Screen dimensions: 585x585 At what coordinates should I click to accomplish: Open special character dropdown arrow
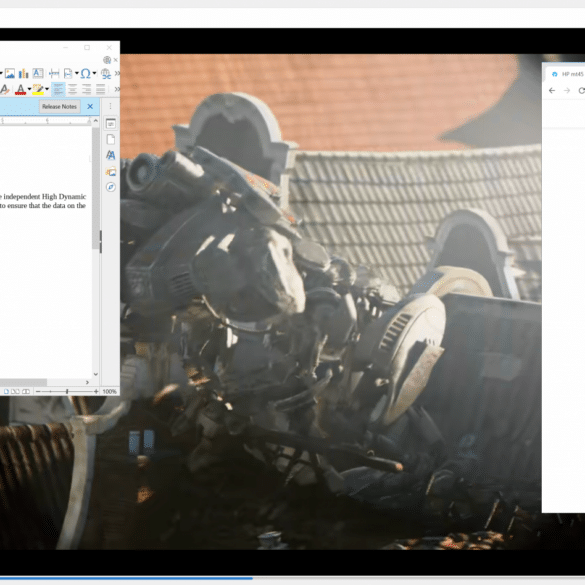coord(94,73)
